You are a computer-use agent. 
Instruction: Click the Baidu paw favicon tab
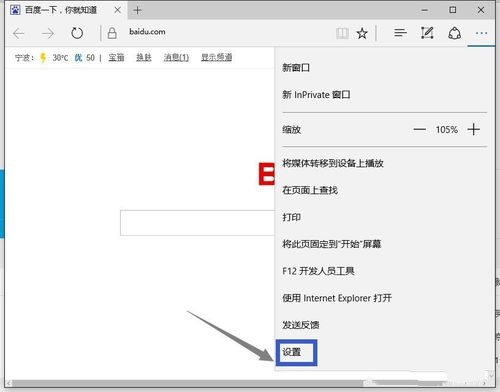pyautogui.click(x=15, y=10)
